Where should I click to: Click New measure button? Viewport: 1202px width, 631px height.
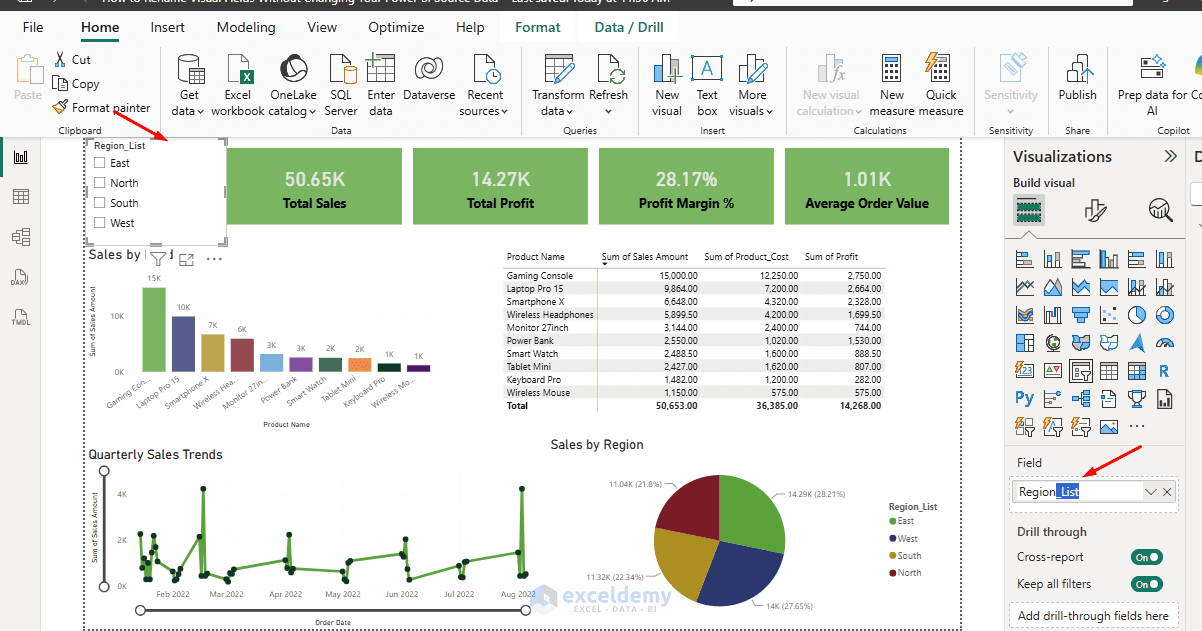[x=892, y=84]
